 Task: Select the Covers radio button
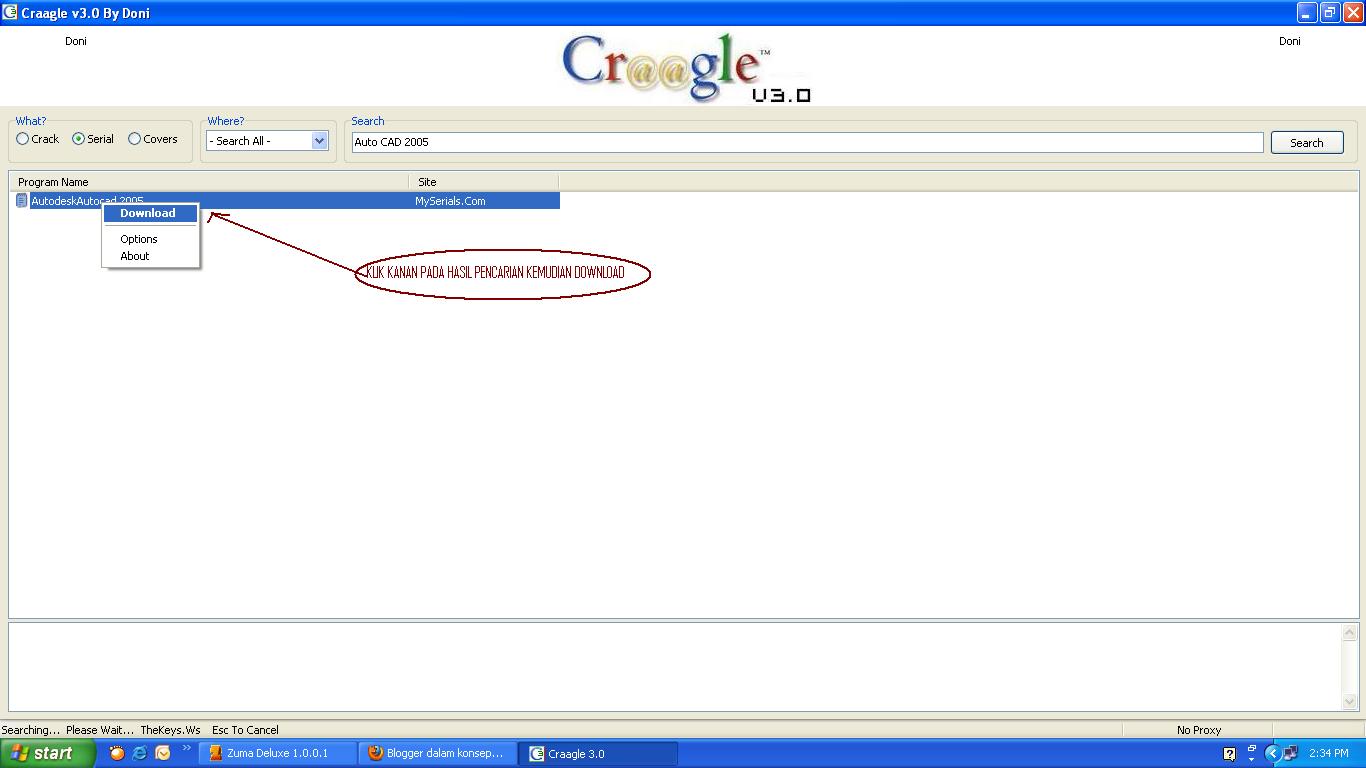[x=135, y=139]
